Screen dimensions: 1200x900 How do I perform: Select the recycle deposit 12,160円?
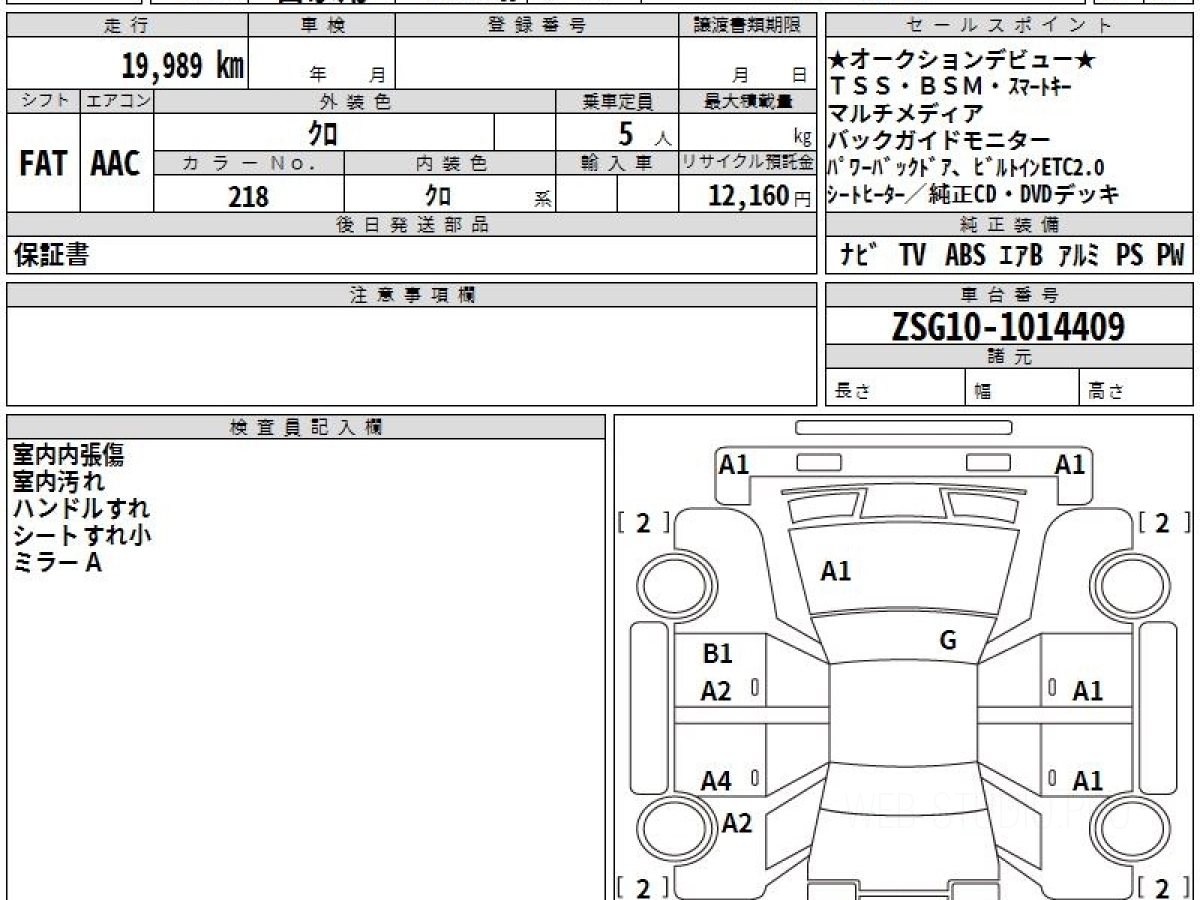pyautogui.click(x=760, y=196)
